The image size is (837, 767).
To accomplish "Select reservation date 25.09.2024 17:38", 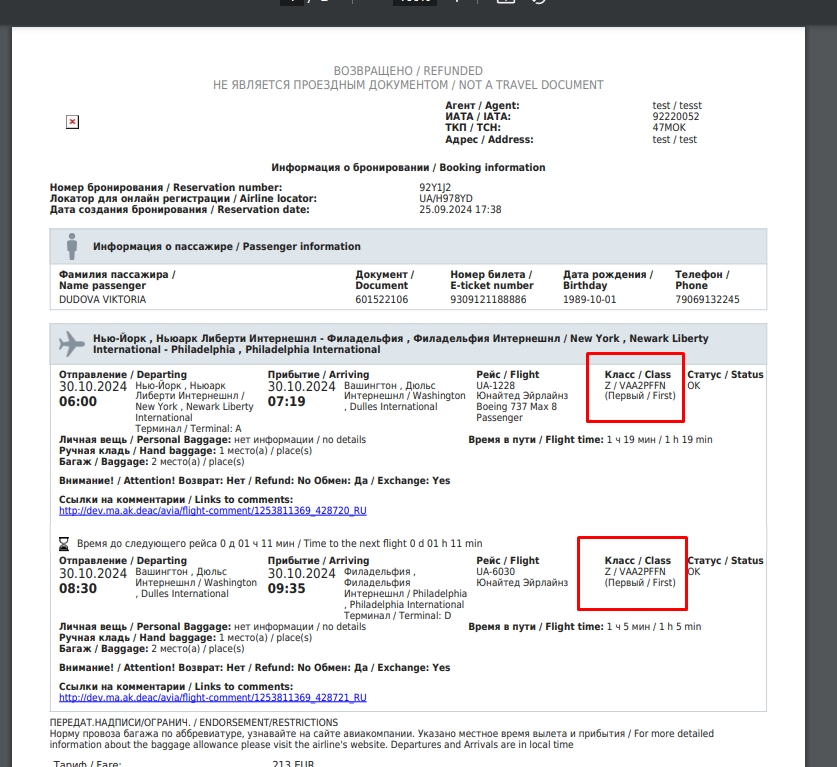I will point(460,210).
